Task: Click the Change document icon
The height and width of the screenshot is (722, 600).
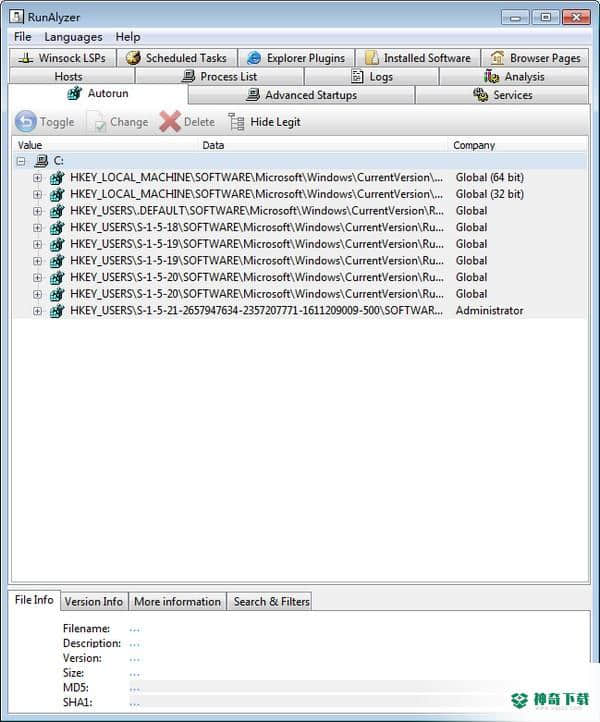Action: [97, 122]
